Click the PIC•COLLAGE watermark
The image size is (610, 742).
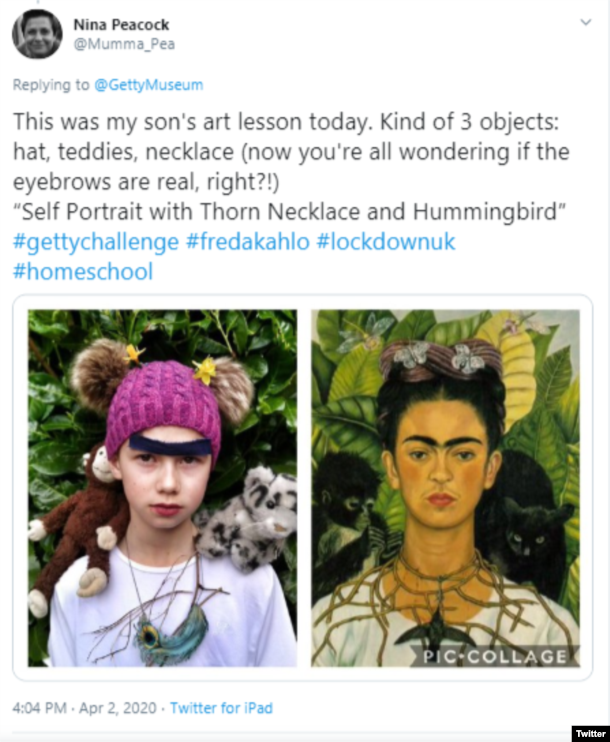[495, 656]
